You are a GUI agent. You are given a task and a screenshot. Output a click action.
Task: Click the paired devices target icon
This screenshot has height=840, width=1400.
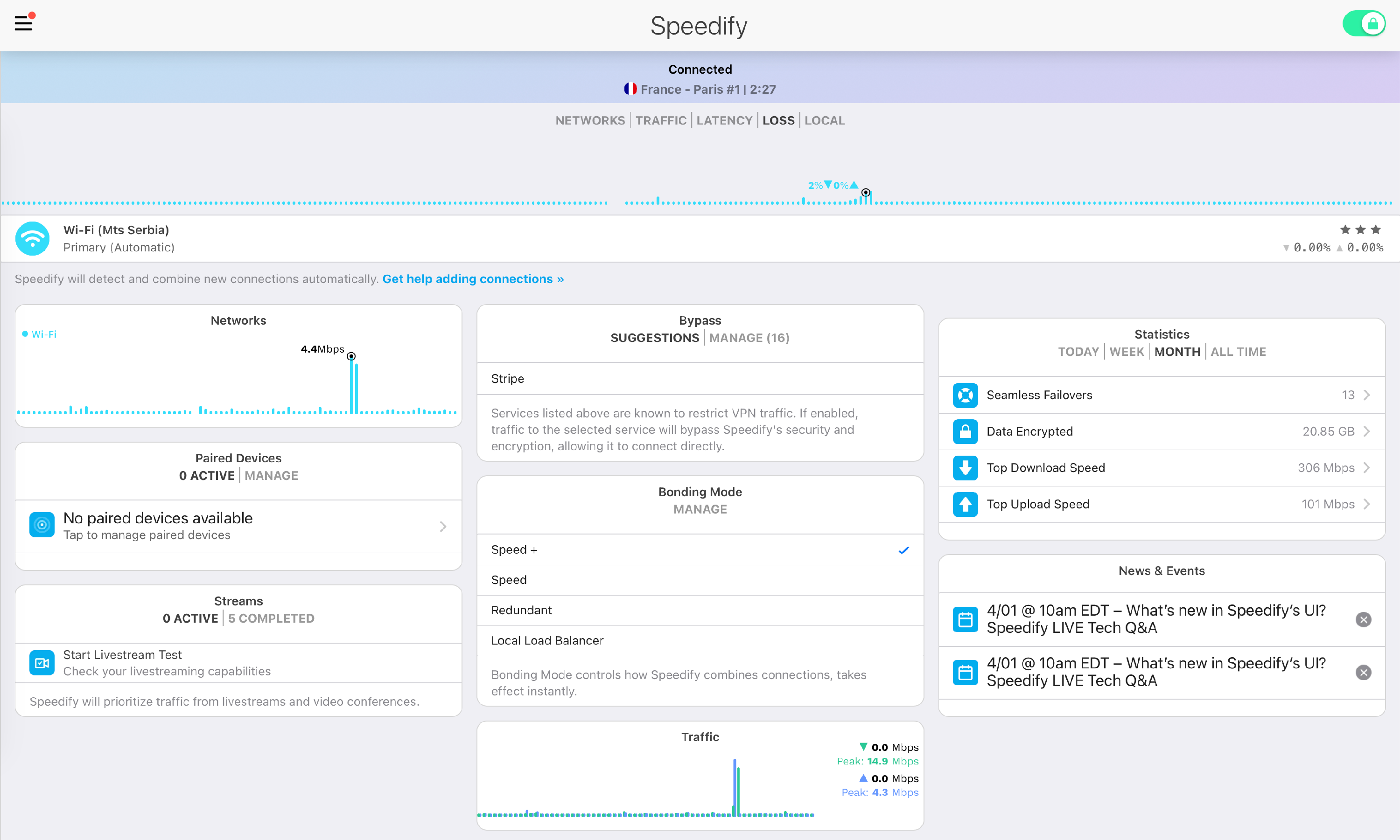coord(42,525)
